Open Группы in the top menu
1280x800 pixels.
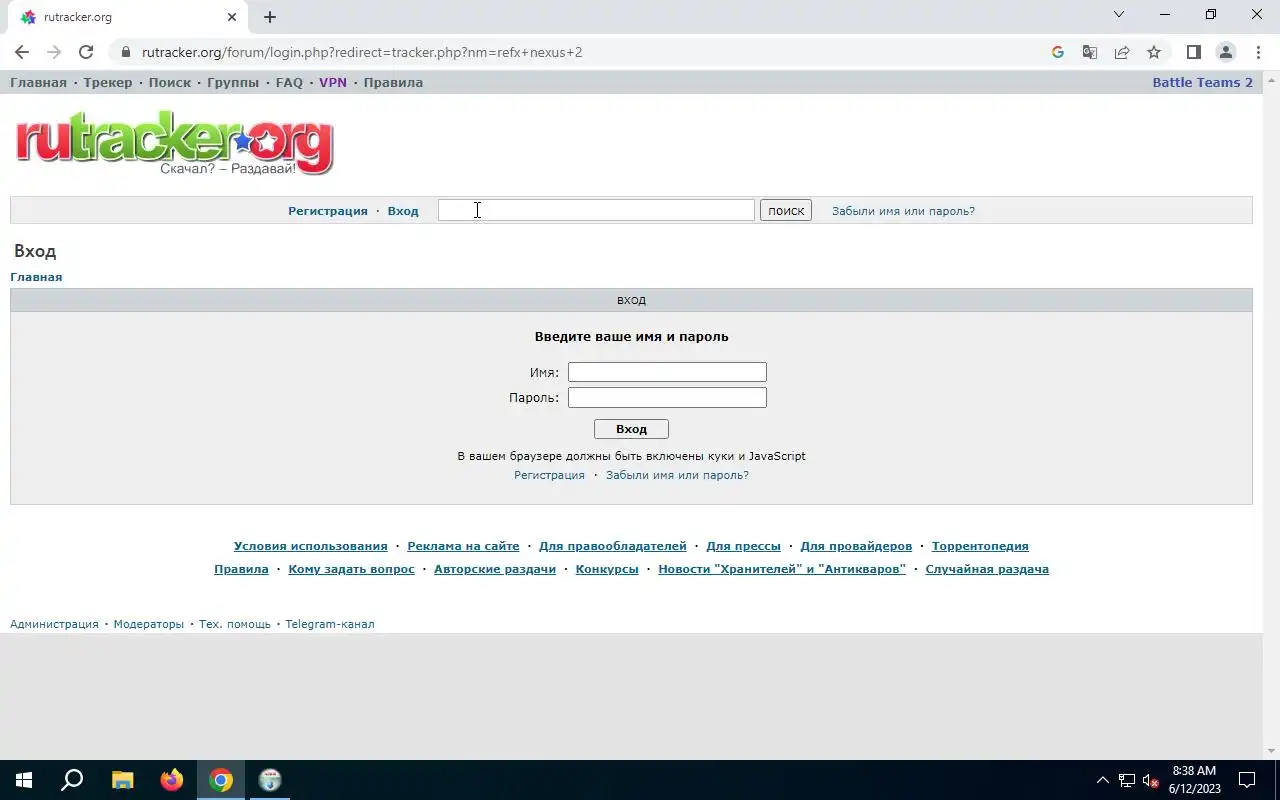[x=233, y=82]
